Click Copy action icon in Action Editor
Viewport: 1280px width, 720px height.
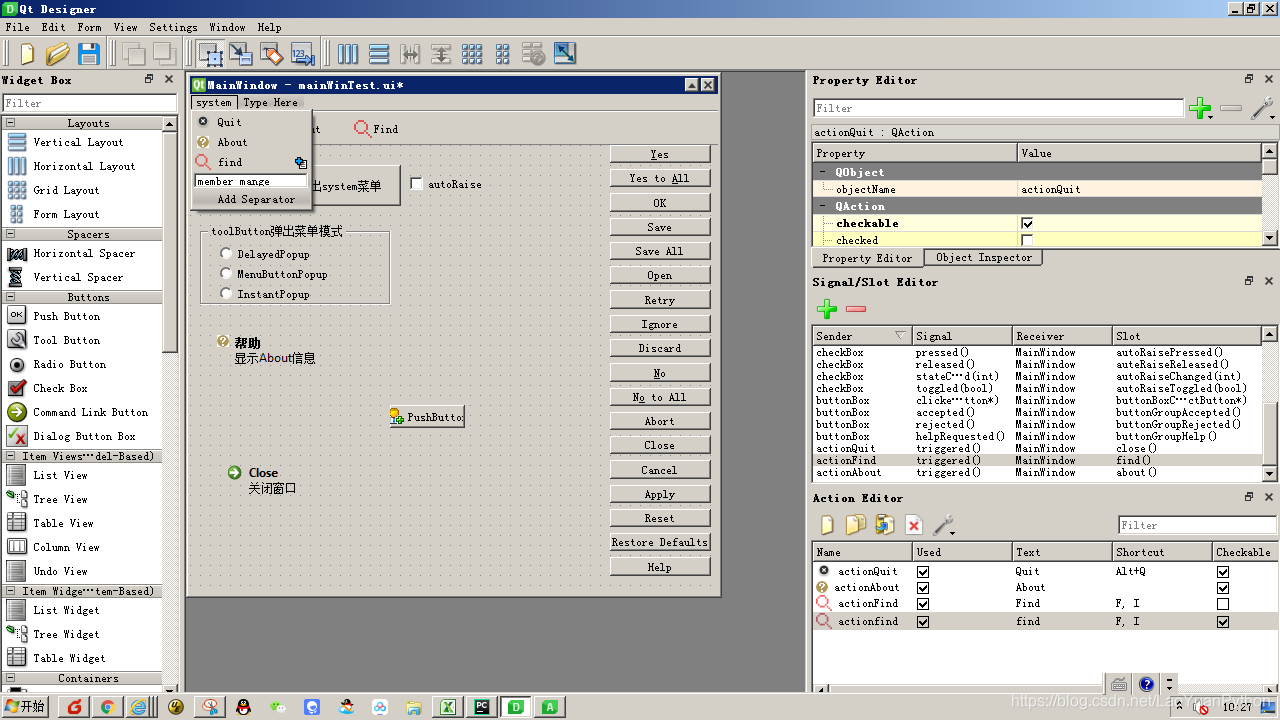[x=855, y=525]
